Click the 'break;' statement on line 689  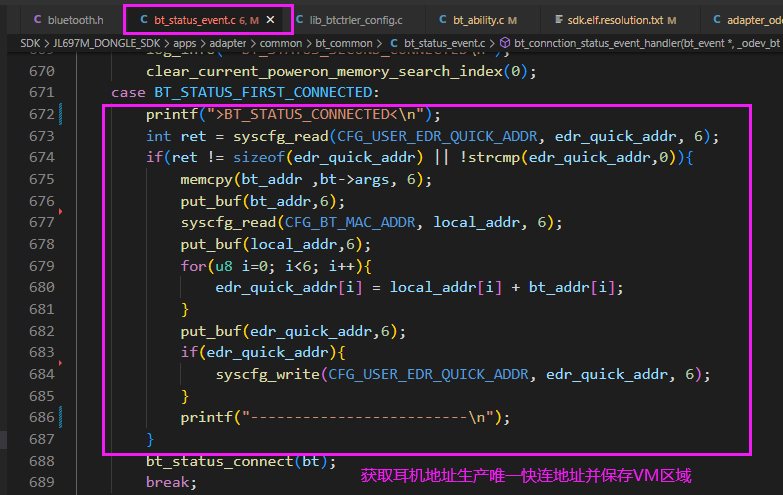(x=171, y=482)
